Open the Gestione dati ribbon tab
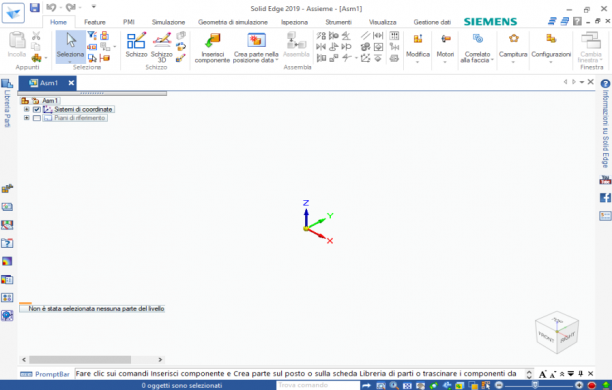This screenshot has width=612, height=390. (x=432, y=22)
